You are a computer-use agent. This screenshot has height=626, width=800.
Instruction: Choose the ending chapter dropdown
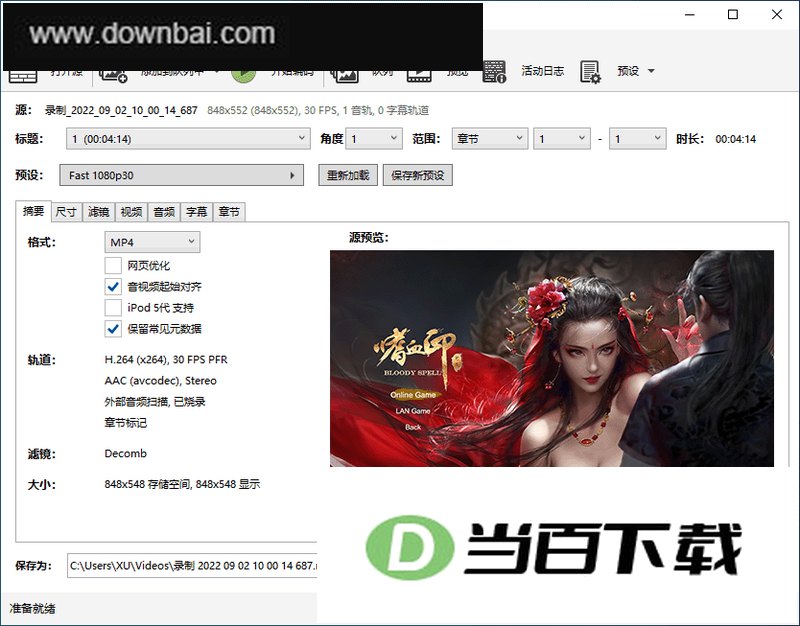point(638,139)
